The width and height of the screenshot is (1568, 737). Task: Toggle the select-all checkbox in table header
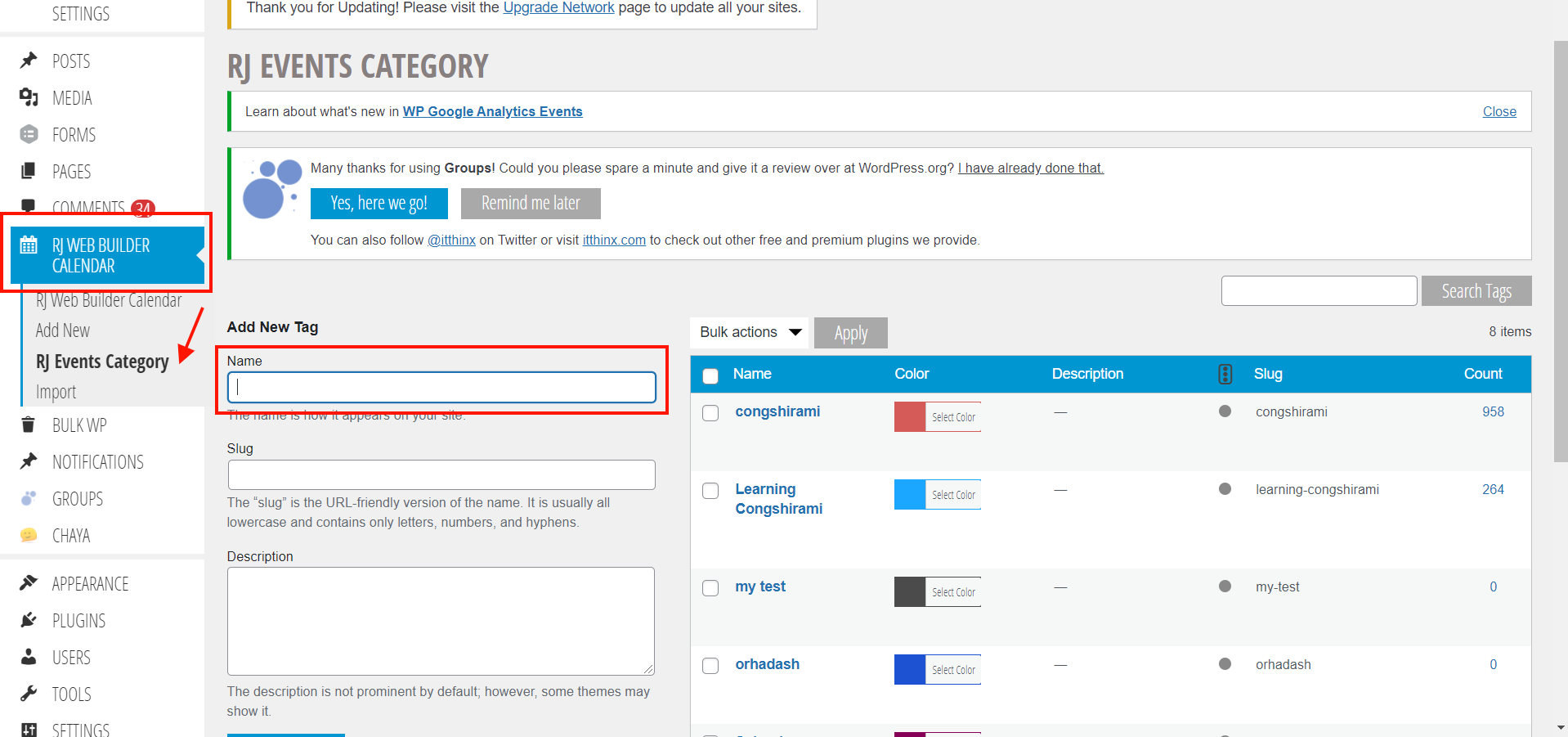[x=710, y=375]
